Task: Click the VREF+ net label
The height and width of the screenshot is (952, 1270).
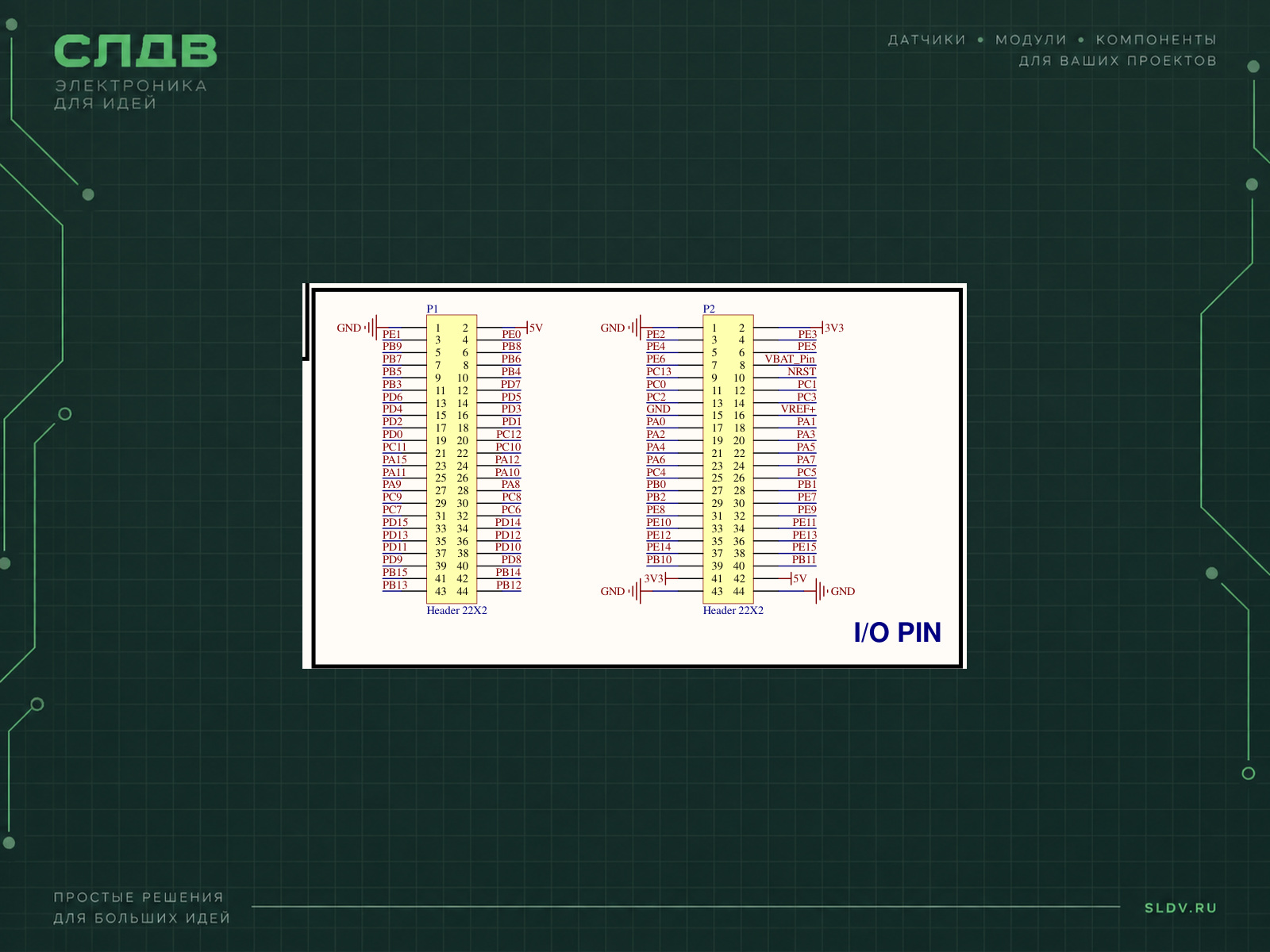Action: [x=798, y=409]
